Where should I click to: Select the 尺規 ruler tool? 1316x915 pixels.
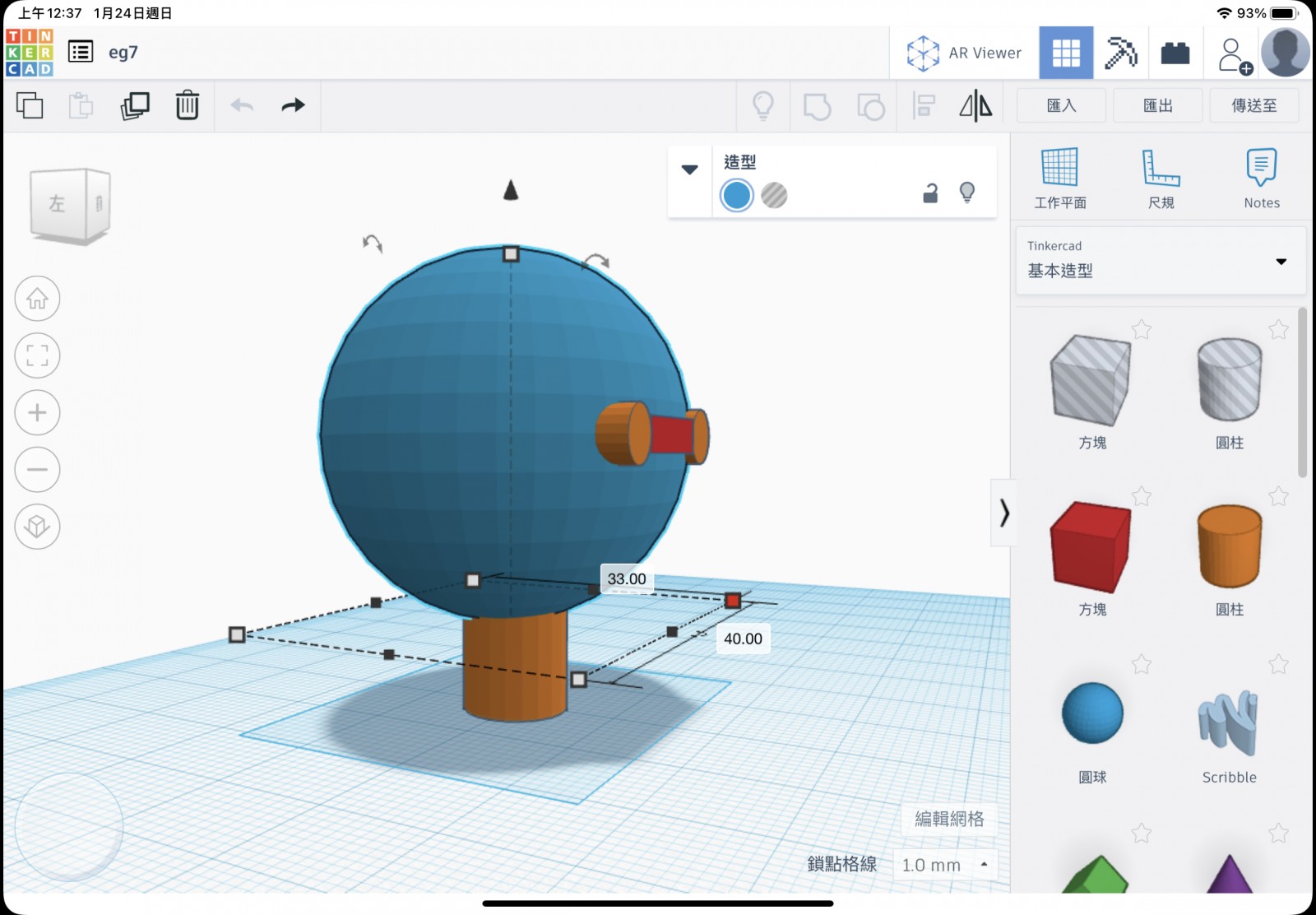point(1161,179)
